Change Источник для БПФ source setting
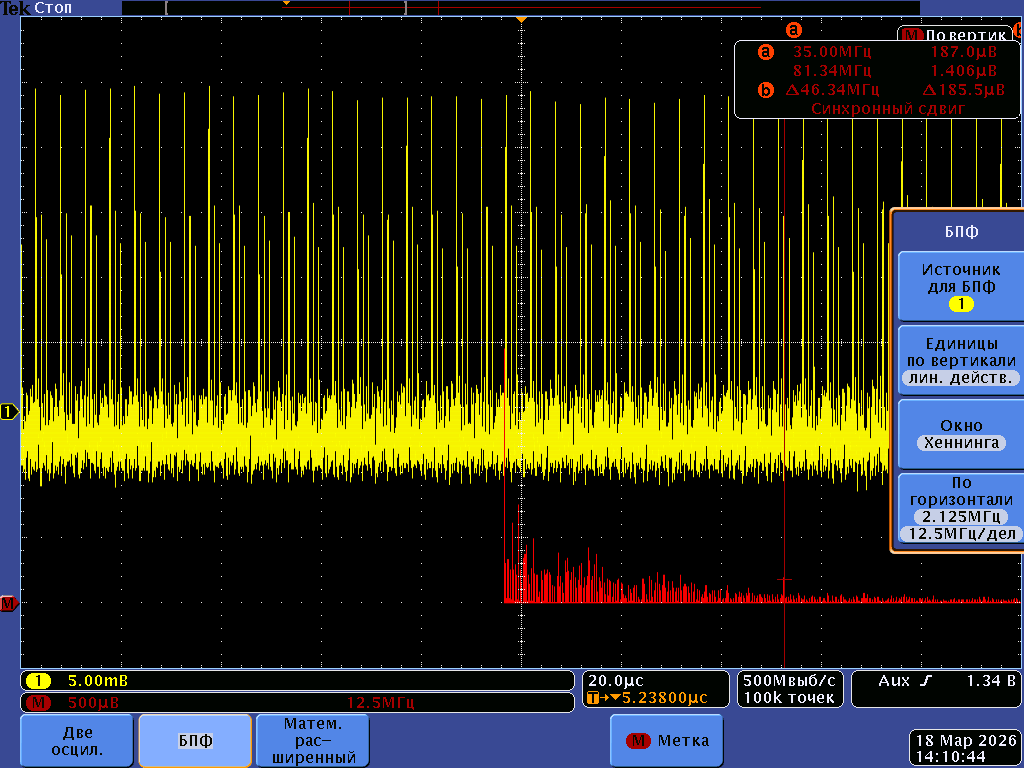This screenshot has width=1024, height=768. 960,286
